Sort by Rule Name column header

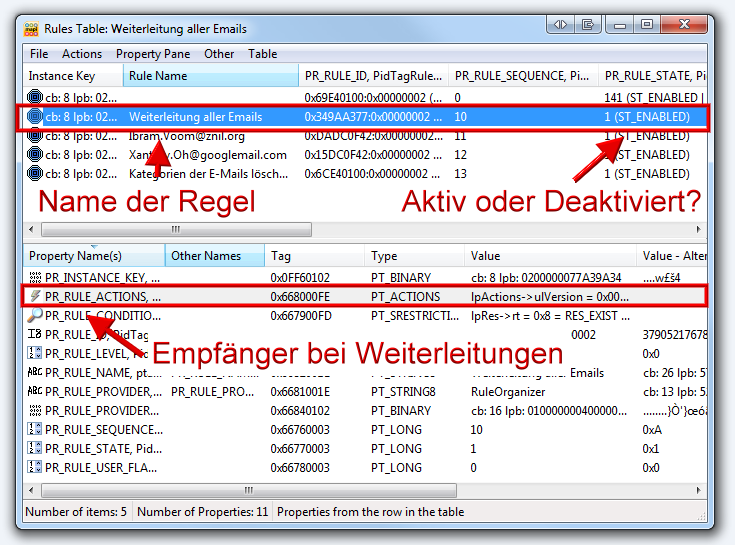210,76
